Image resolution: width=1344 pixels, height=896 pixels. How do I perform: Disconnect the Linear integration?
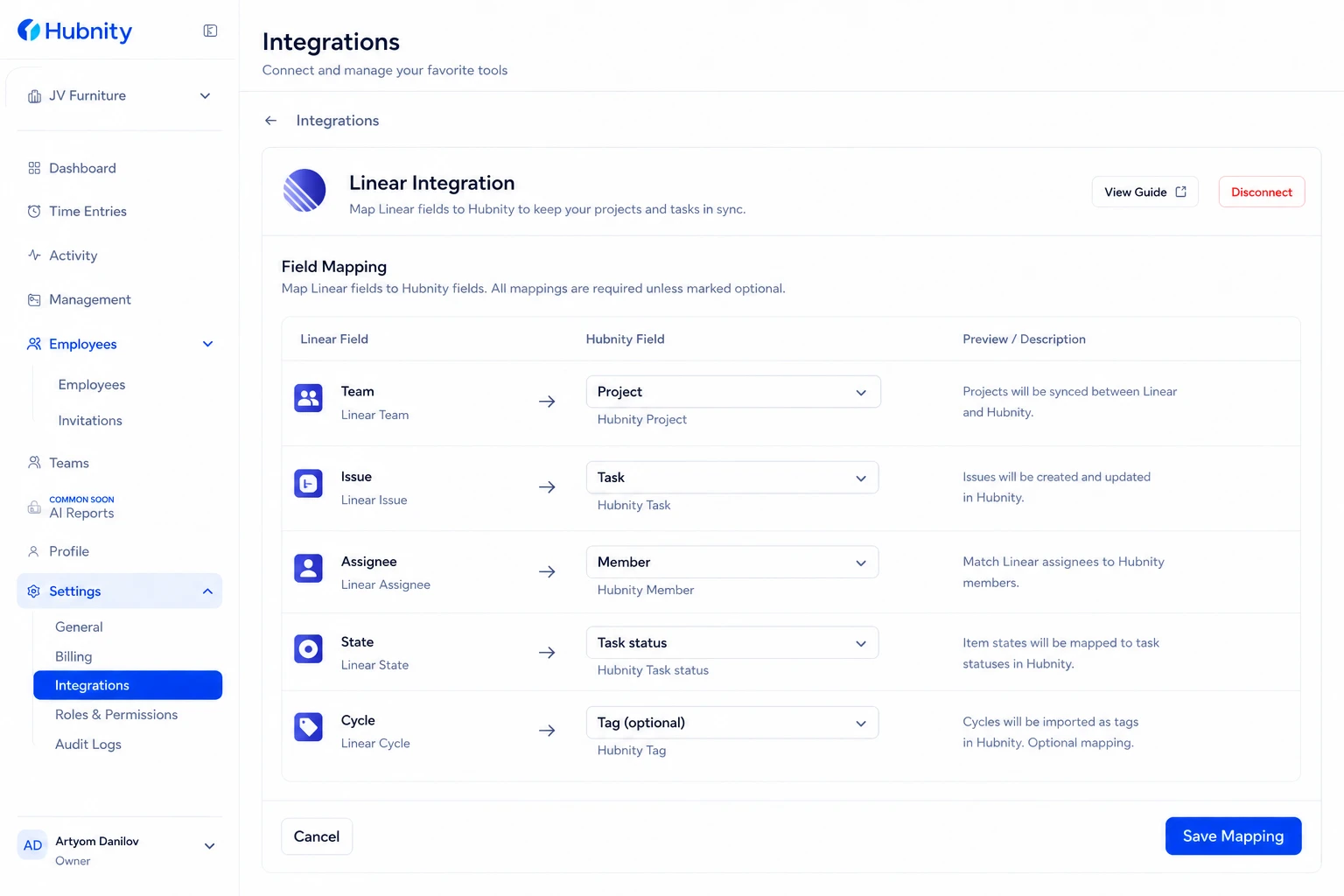(x=1262, y=192)
